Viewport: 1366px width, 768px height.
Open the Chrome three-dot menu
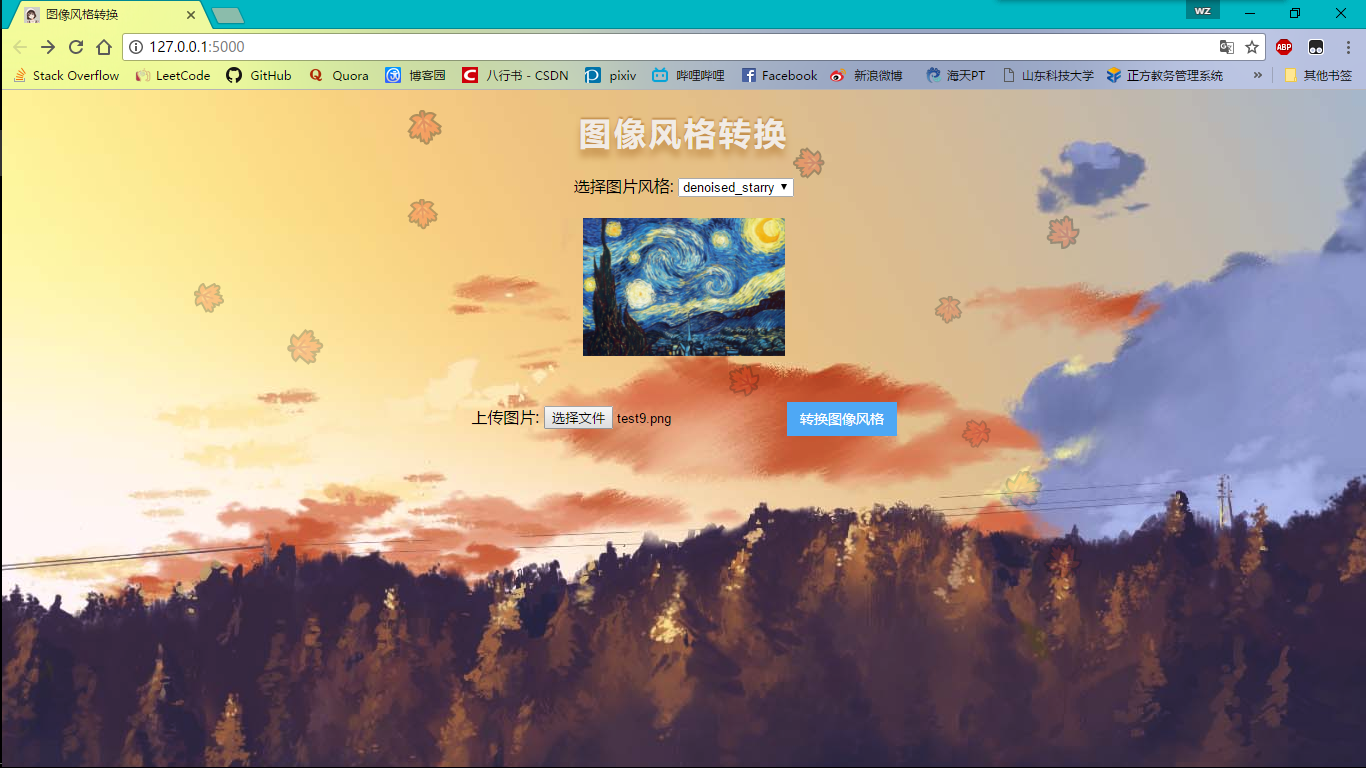[x=1348, y=47]
